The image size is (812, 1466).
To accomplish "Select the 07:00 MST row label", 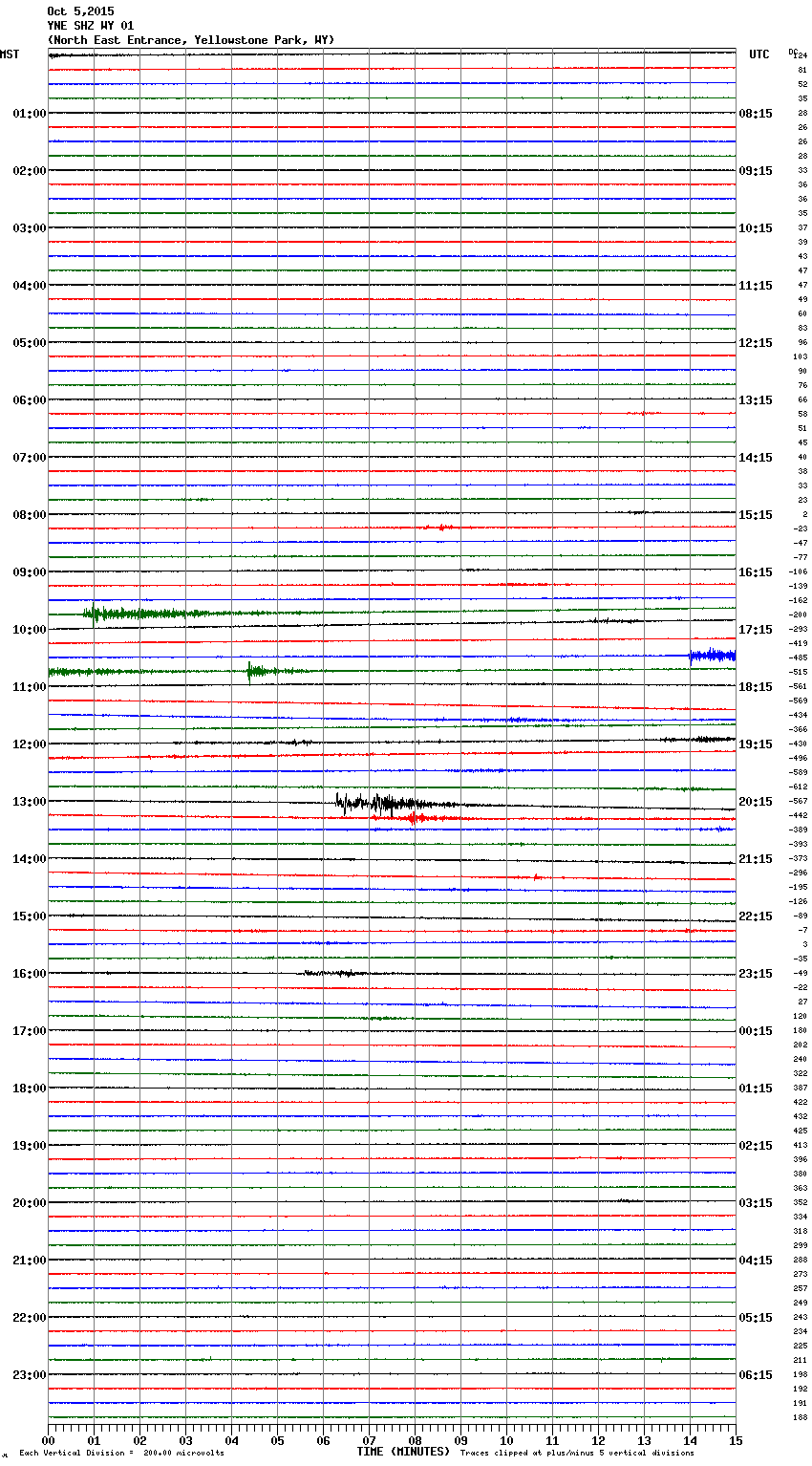I will tap(30, 458).
